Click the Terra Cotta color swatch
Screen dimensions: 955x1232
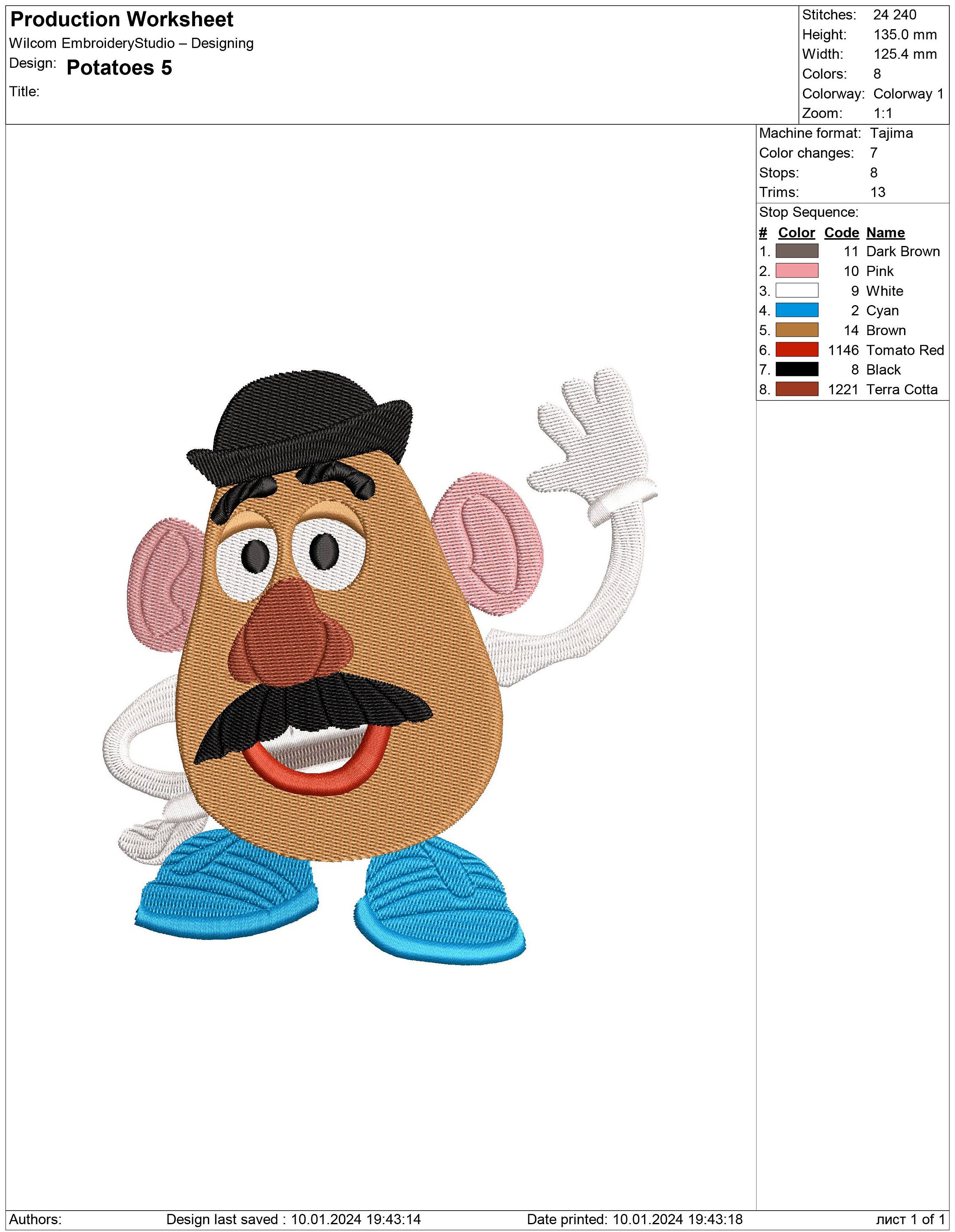click(x=796, y=389)
